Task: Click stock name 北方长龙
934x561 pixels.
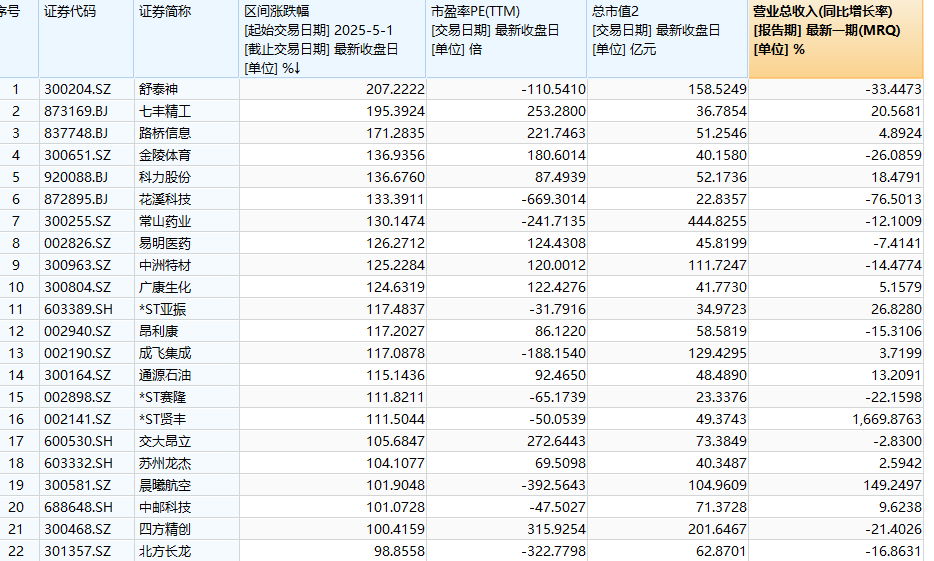Action: coord(165,552)
